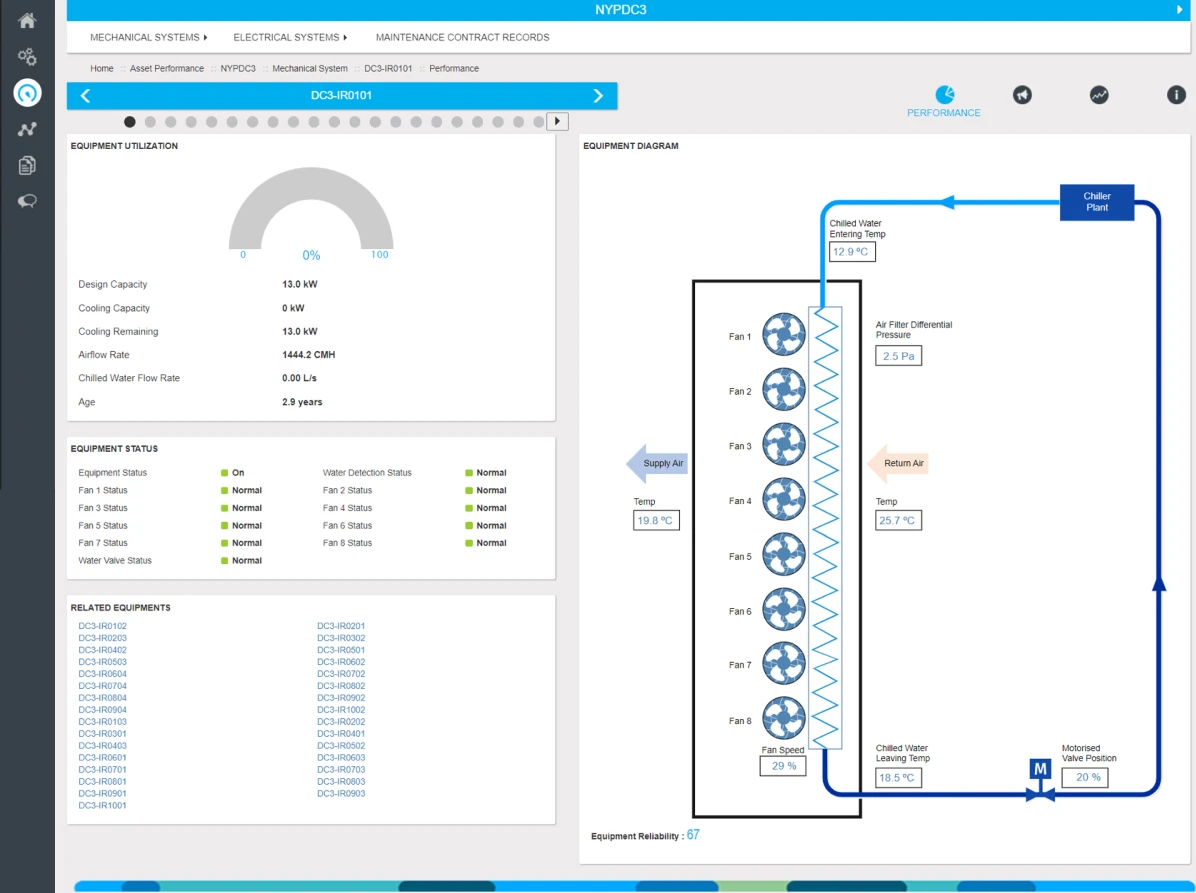Screen dimensions: 1196x893
Task: Click the Fan 4 icon in diagram
Action: [783, 500]
